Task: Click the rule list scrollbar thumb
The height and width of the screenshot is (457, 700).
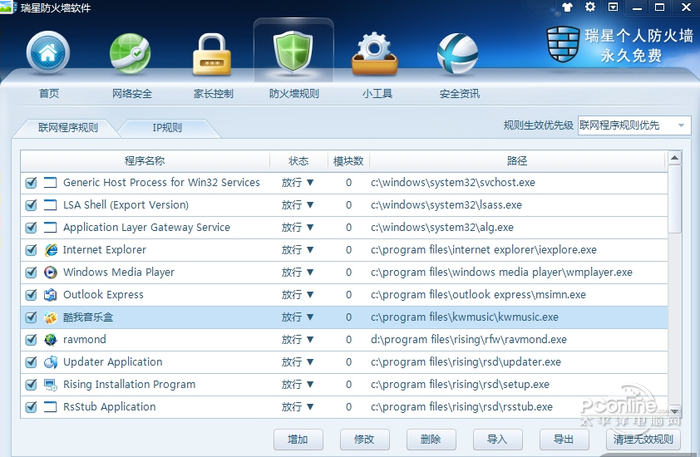Action: click(675, 199)
